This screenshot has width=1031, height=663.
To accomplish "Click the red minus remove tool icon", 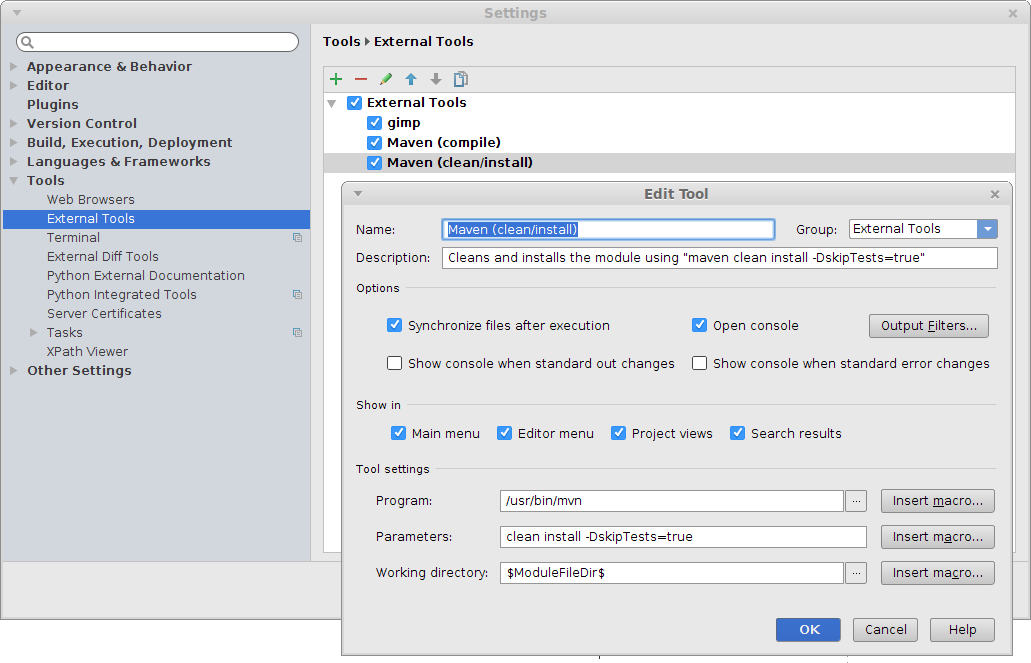I will tap(361, 79).
